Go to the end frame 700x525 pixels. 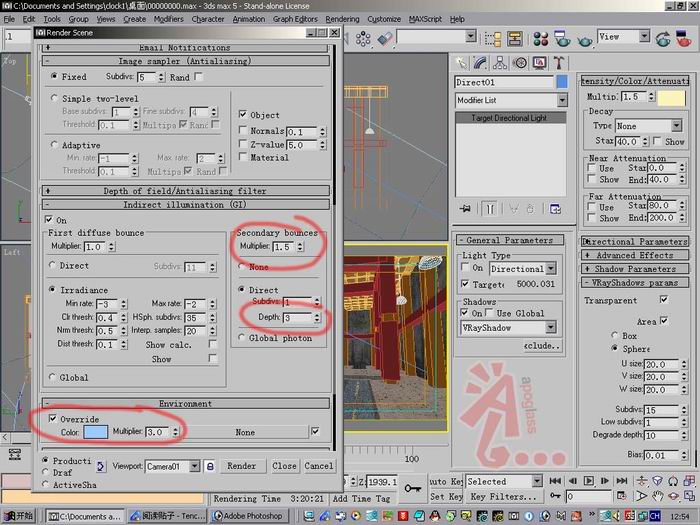pyautogui.click(x=622, y=481)
